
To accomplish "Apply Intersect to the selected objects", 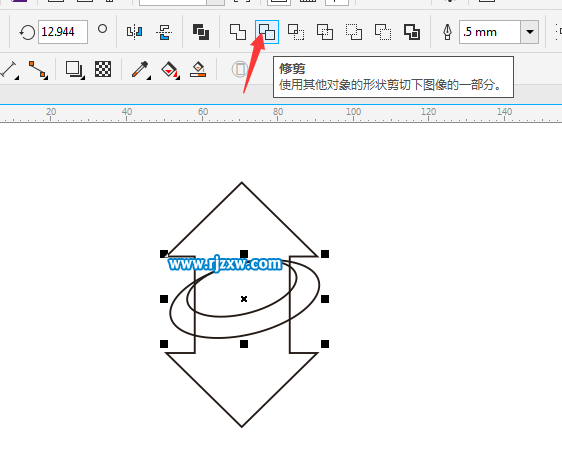I will pyautogui.click(x=296, y=32).
